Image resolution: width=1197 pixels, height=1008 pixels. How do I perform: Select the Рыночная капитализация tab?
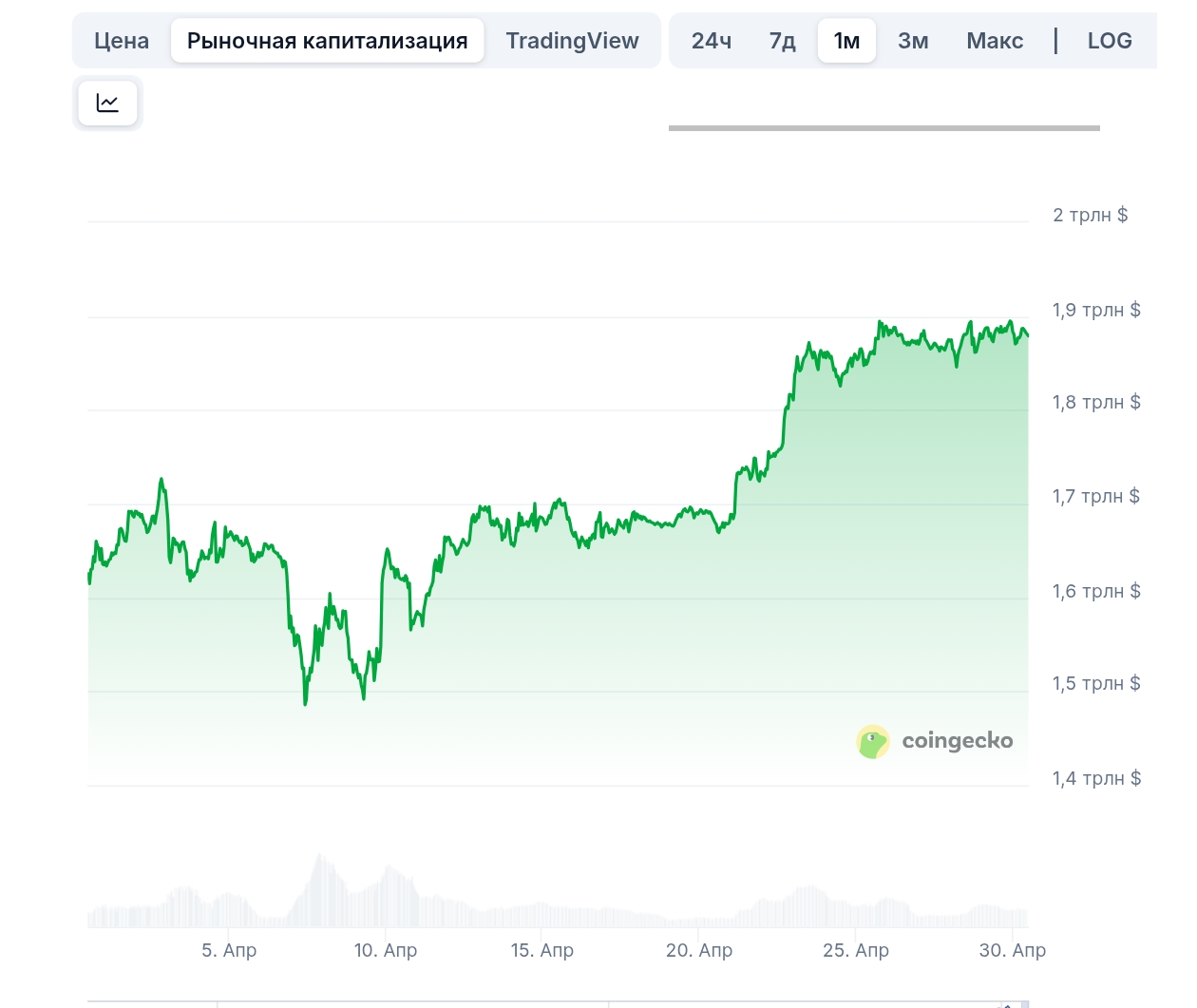(x=328, y=41)
